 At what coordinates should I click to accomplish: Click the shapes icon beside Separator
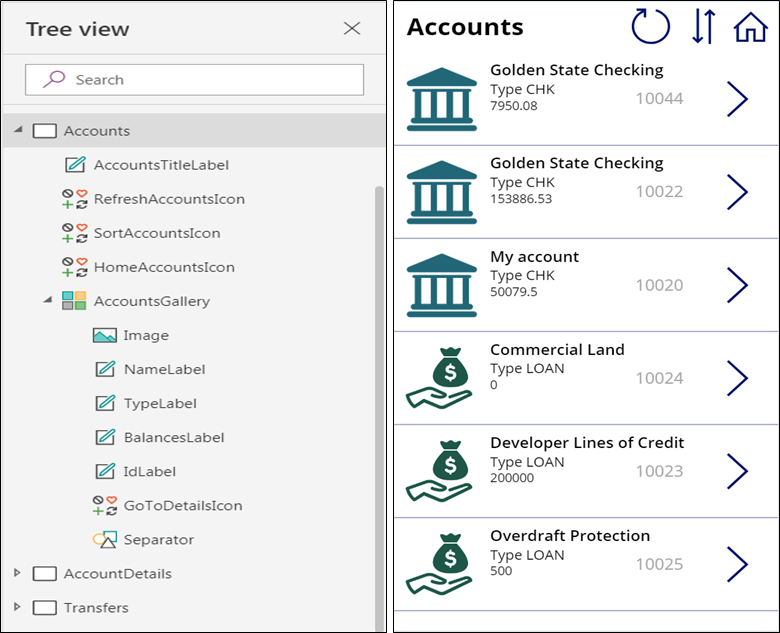point(105,539)
